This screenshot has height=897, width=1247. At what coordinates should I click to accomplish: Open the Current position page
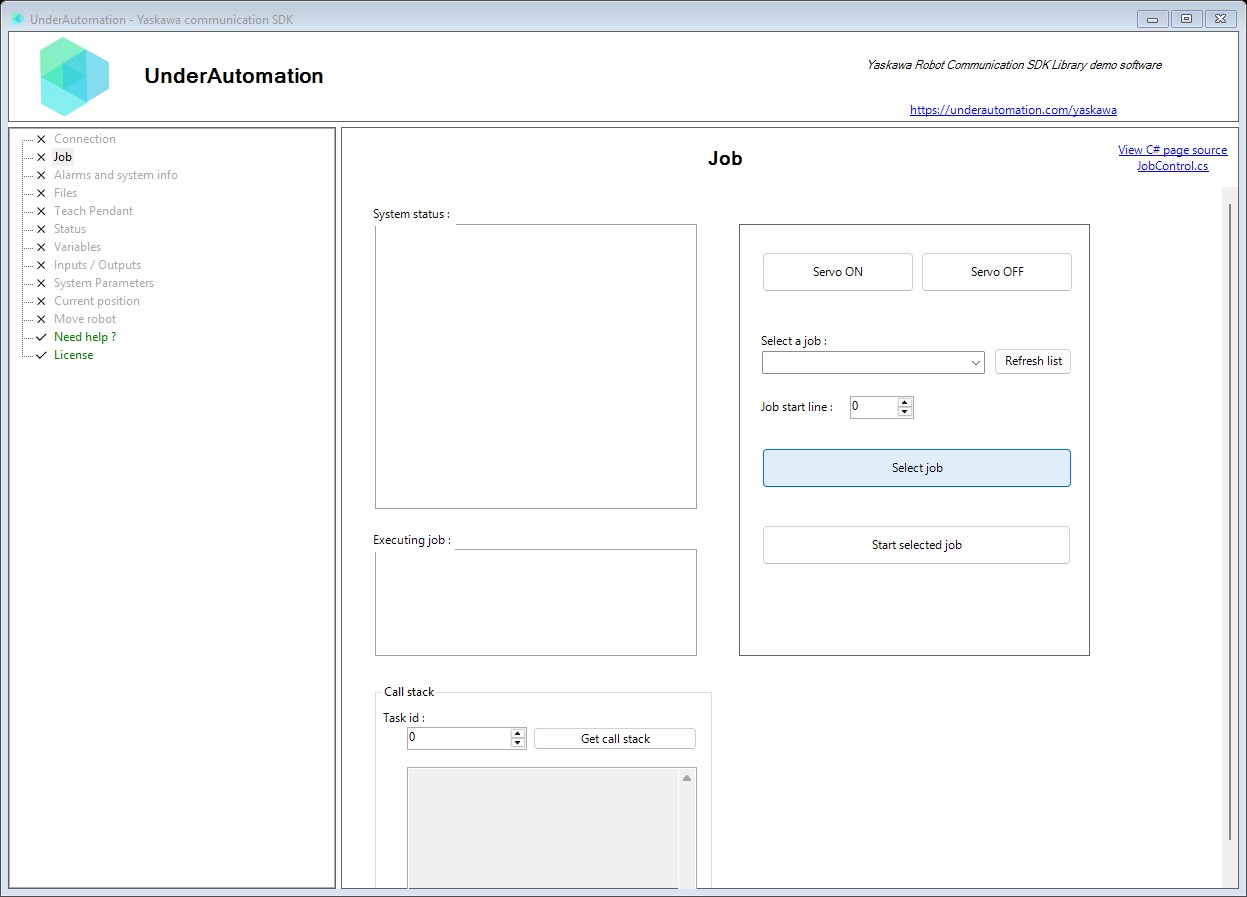click(97, 301)
